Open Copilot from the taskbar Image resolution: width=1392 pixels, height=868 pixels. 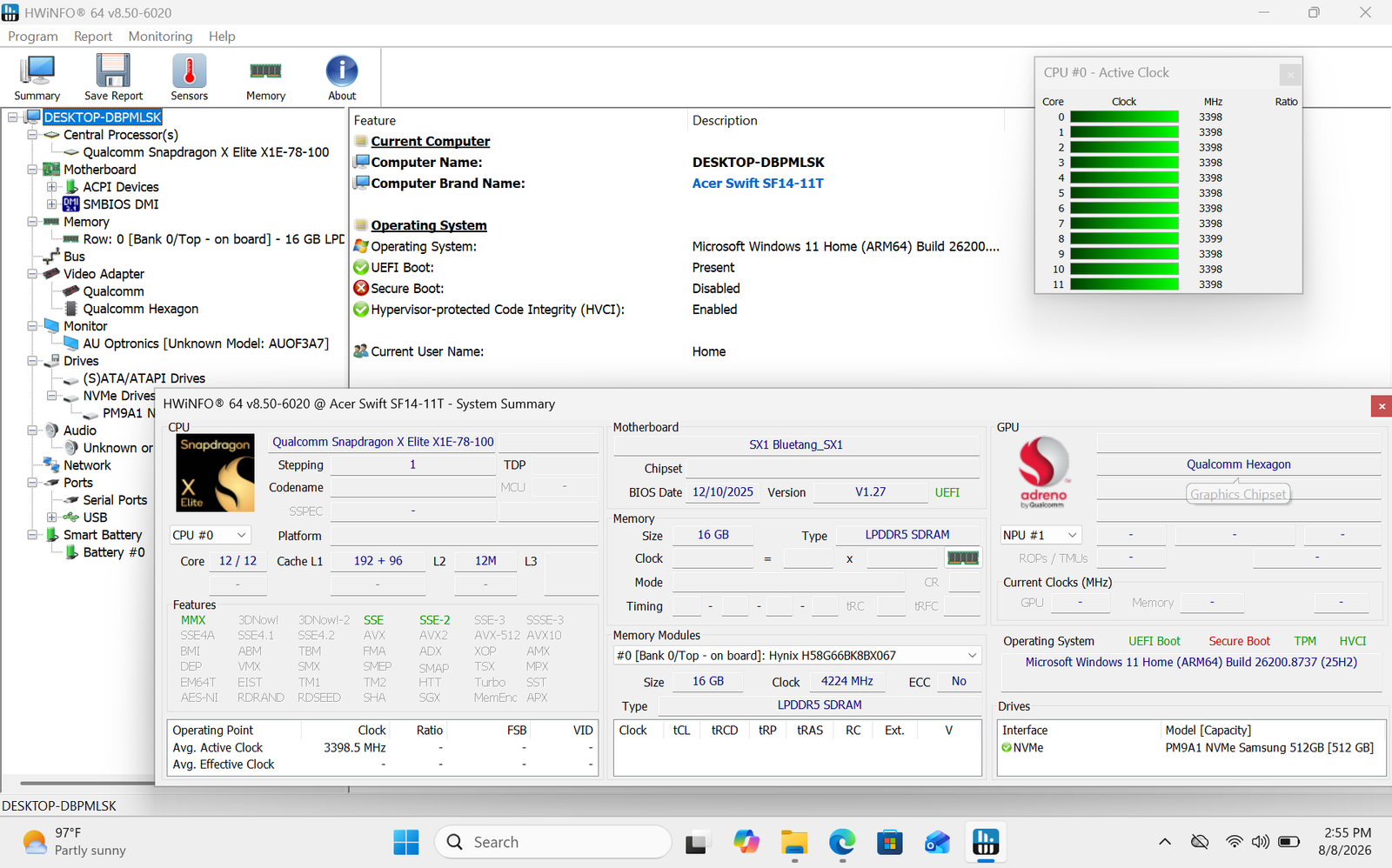pos(746,842)
